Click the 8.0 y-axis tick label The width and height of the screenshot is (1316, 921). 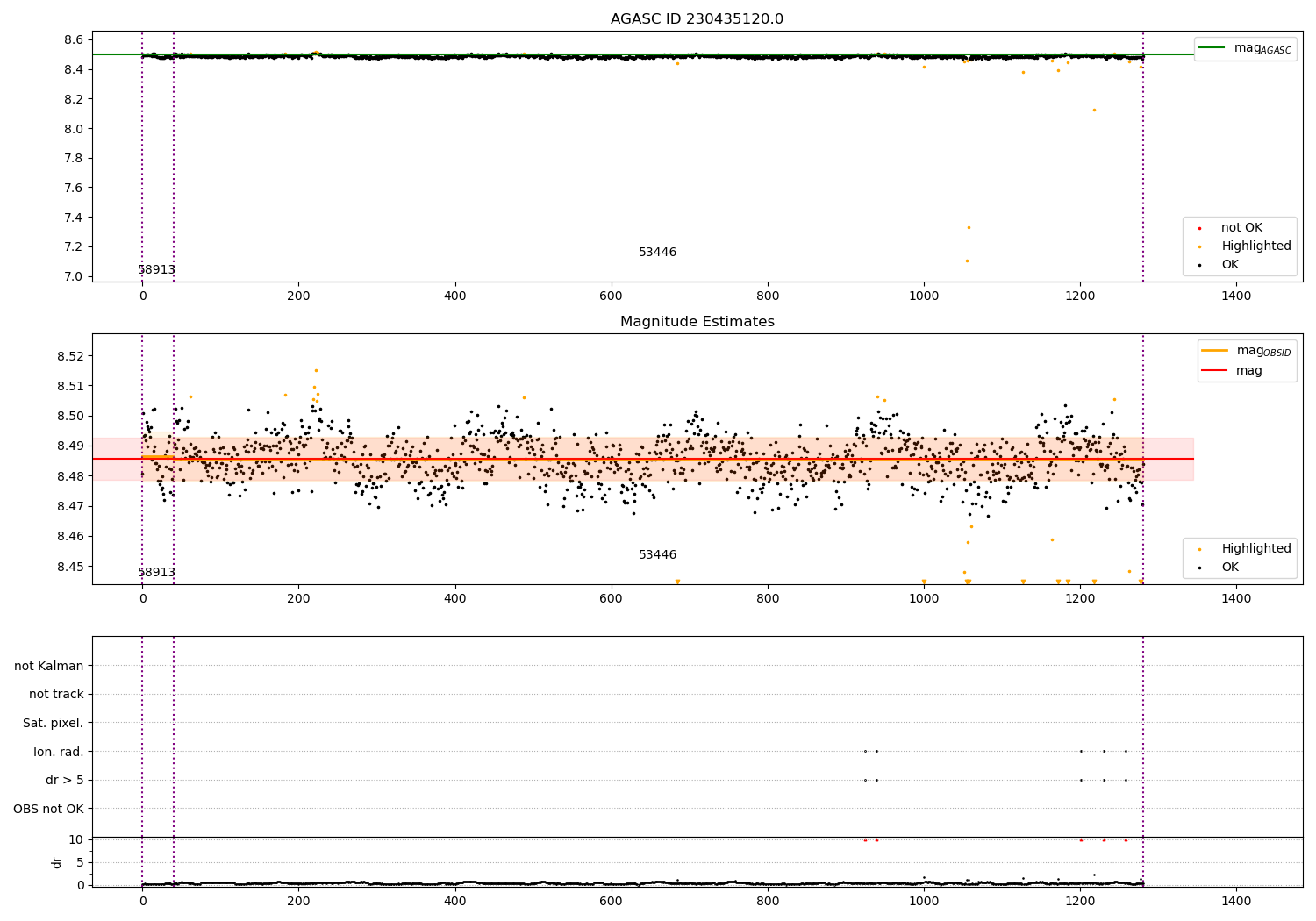[75, 129]
